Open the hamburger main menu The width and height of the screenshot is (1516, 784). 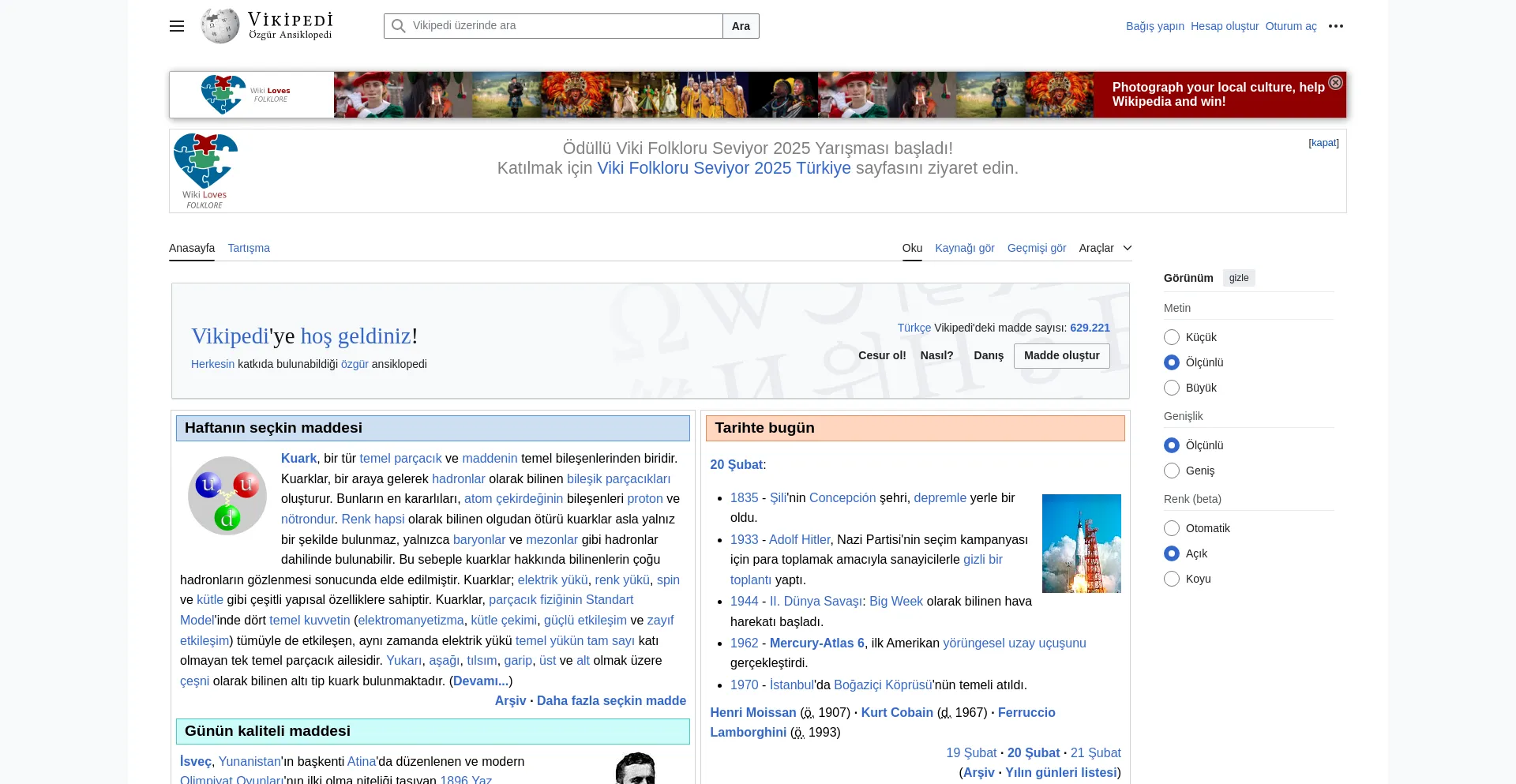[176, 26]
